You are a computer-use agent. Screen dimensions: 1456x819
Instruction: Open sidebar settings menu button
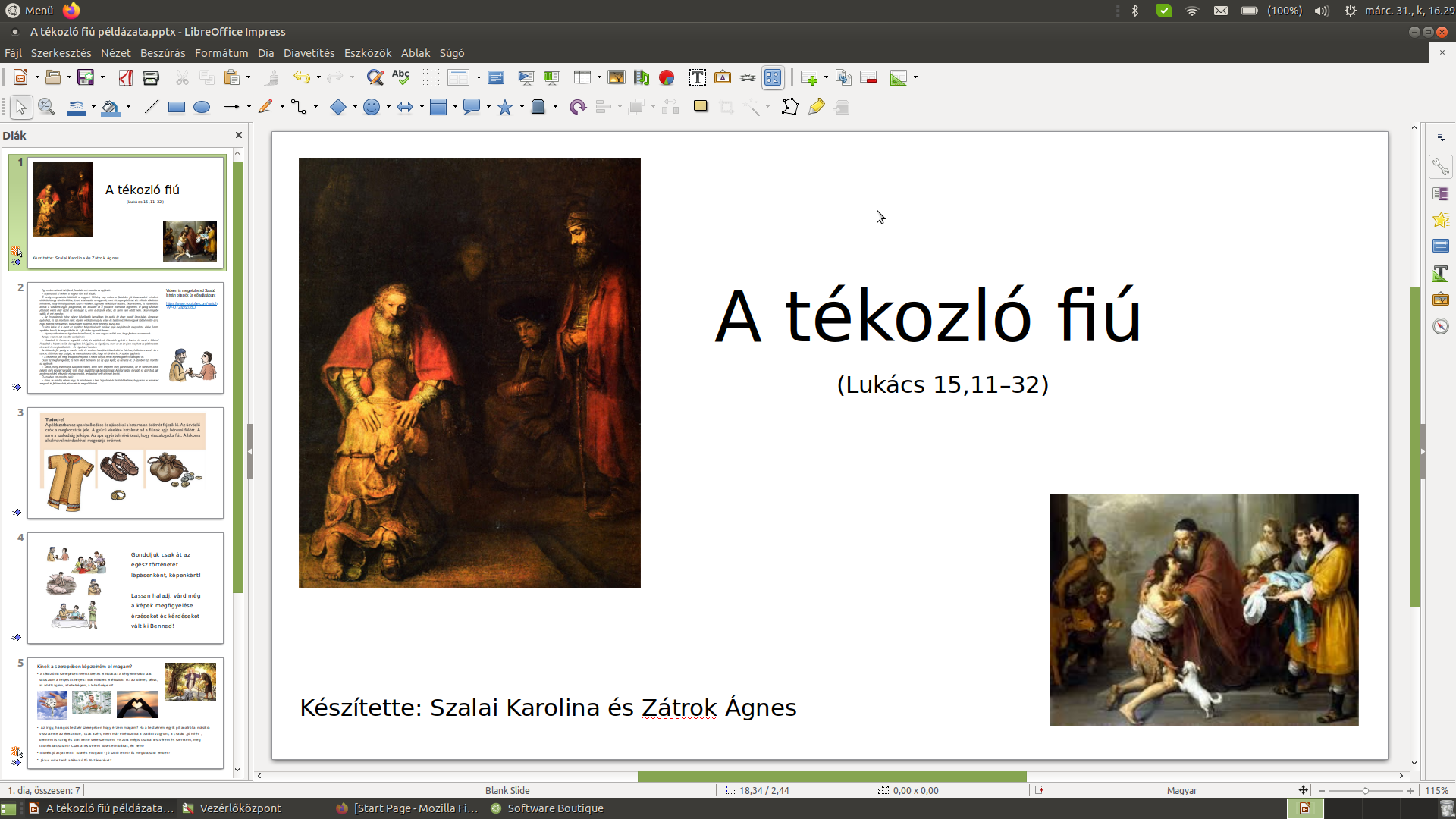click(x=1441, y=137)
